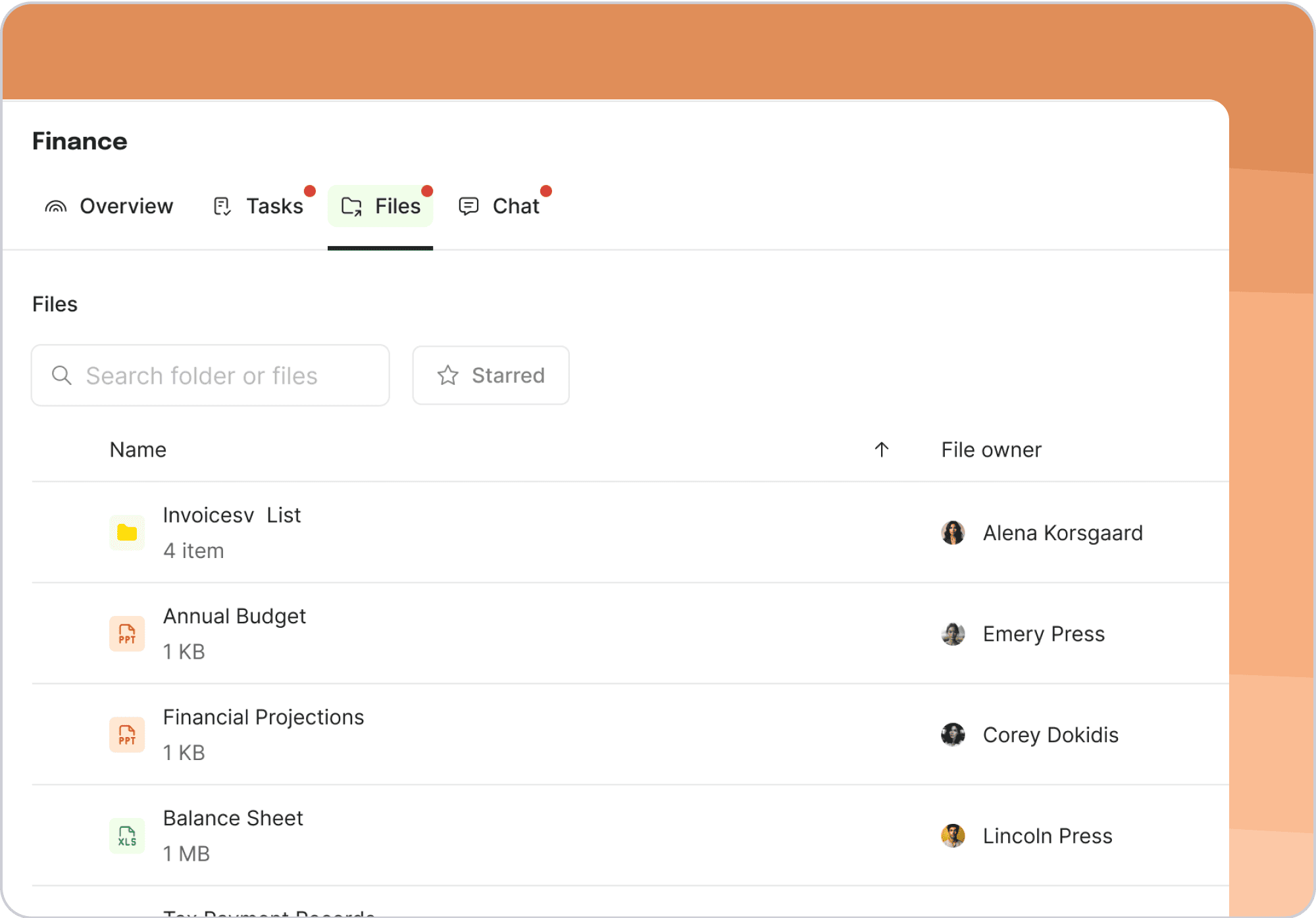Click the sort arrow above File owner column
The image size is (1316, 918).
point(882,449)
